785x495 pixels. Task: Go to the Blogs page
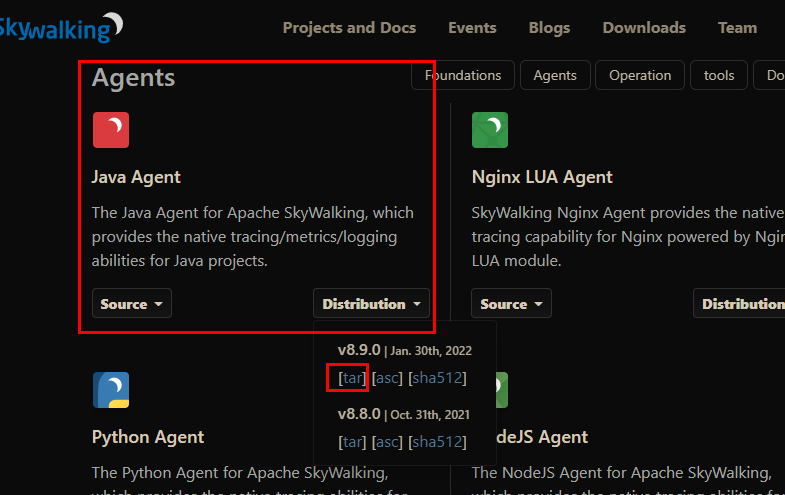pyautogui.click(x=549, y=28)
